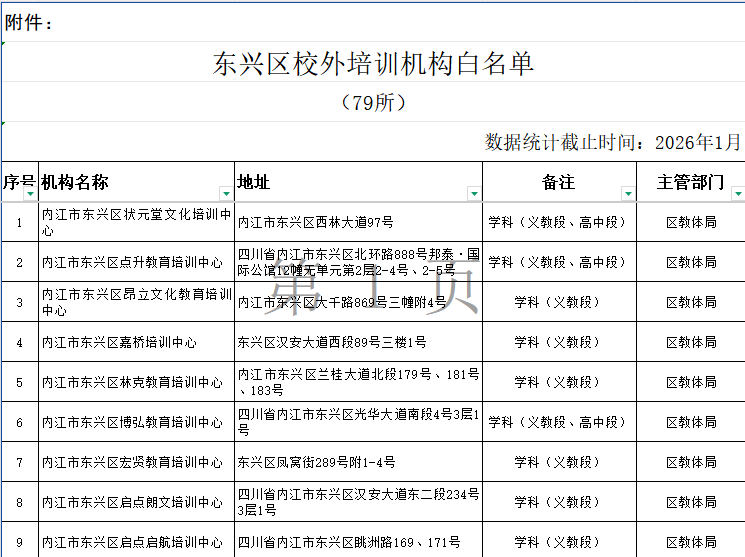745x557 pixels.
Task: Select the 备注 header cell
Action: click(x=559, y=182)
